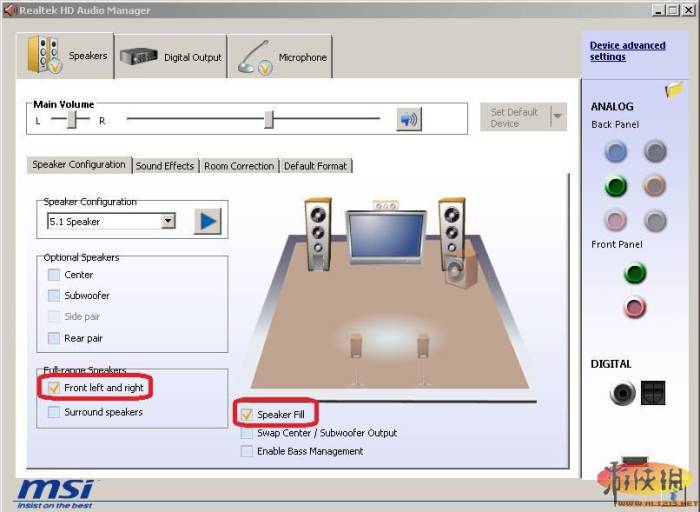Viewport: 700px width, 512px height.
Task: Enable the Rear pair checkbox
Action: (x=54, y=338)
